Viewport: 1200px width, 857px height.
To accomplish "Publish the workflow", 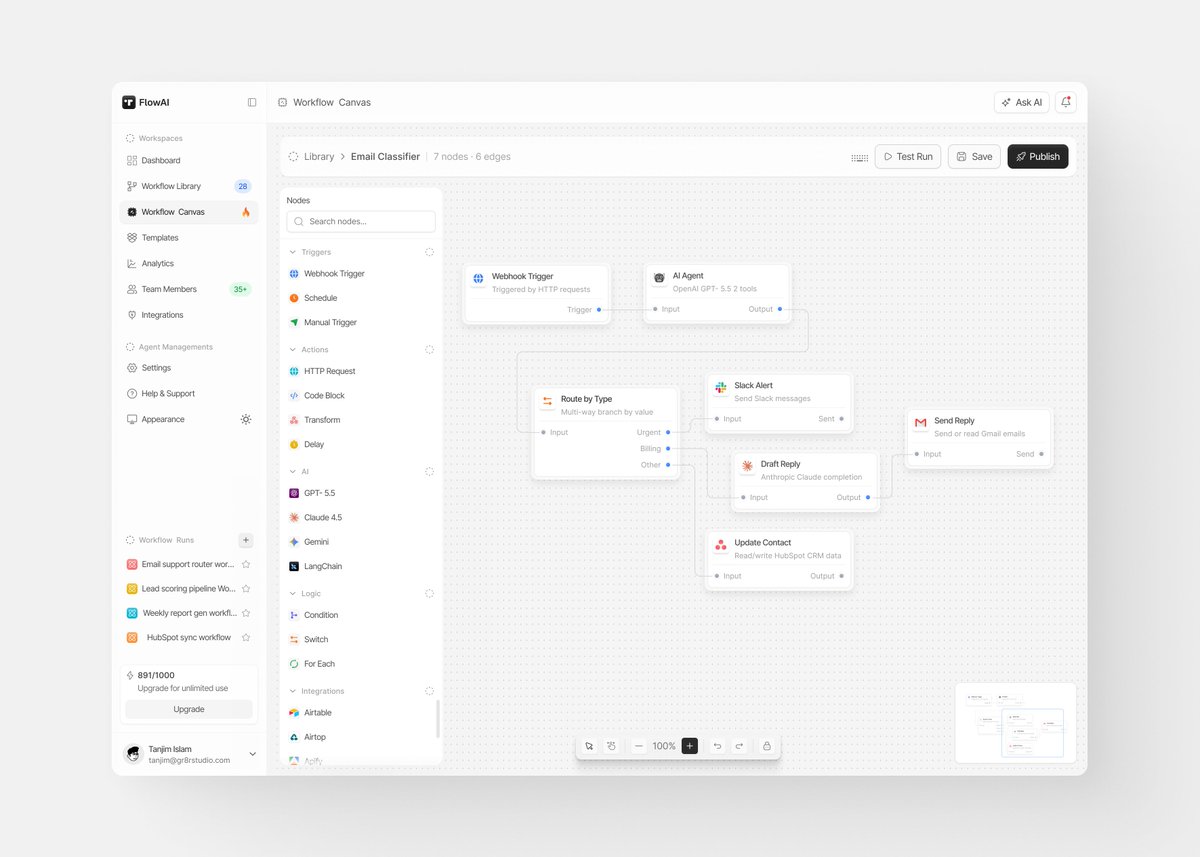I will (1038, 157).
